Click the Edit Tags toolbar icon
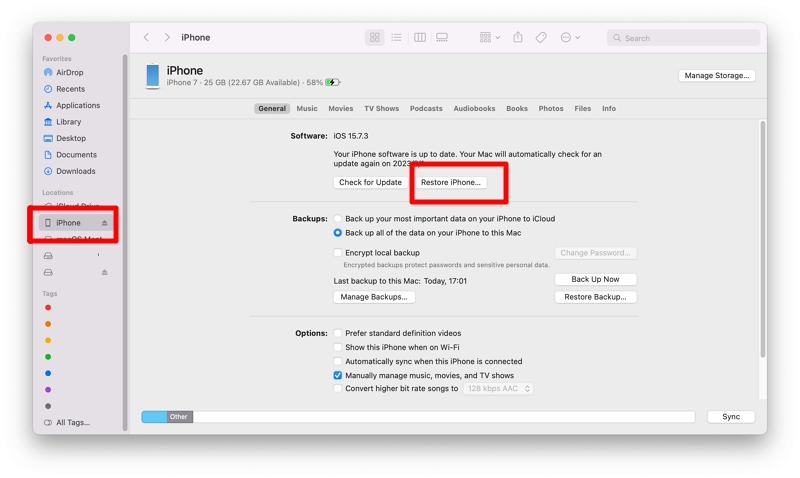This screenshot has height=478, width=800. click(x=541, y=37)
